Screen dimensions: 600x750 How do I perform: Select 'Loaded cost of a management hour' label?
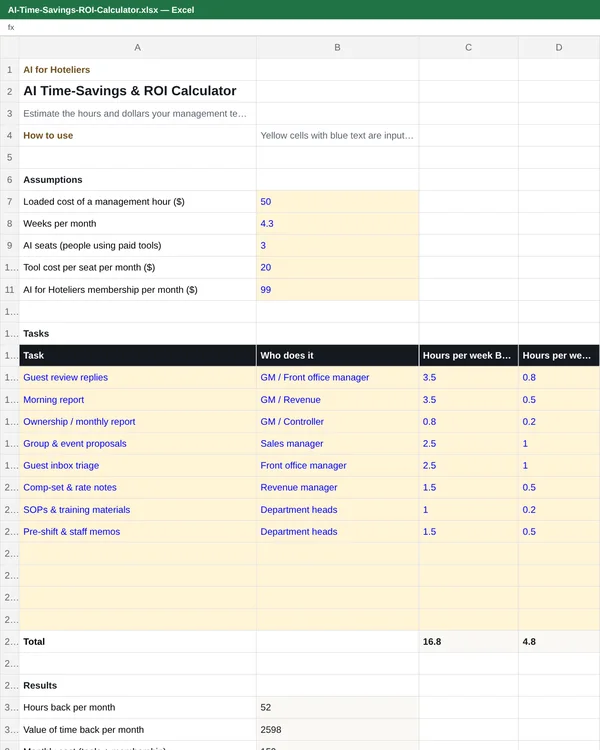pos(137,201)
